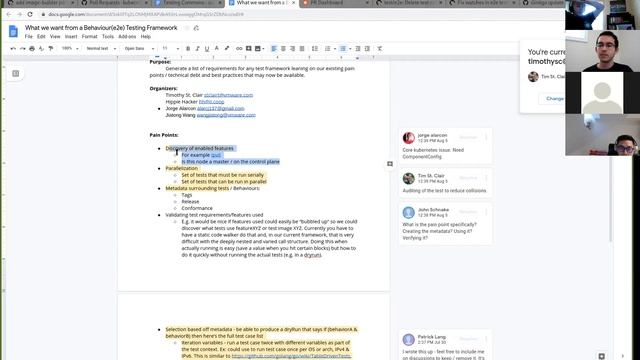Click the document outline icon on the left margin

16,73
